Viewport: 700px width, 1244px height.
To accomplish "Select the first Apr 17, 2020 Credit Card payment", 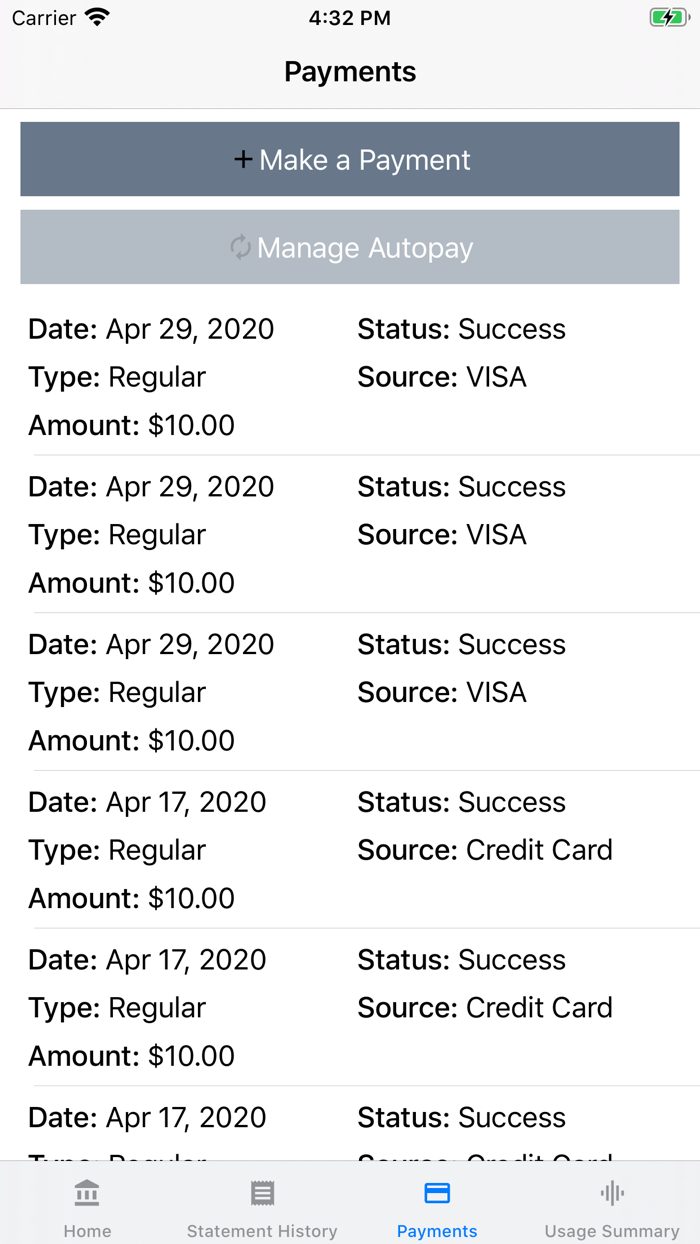I will 350,850.
